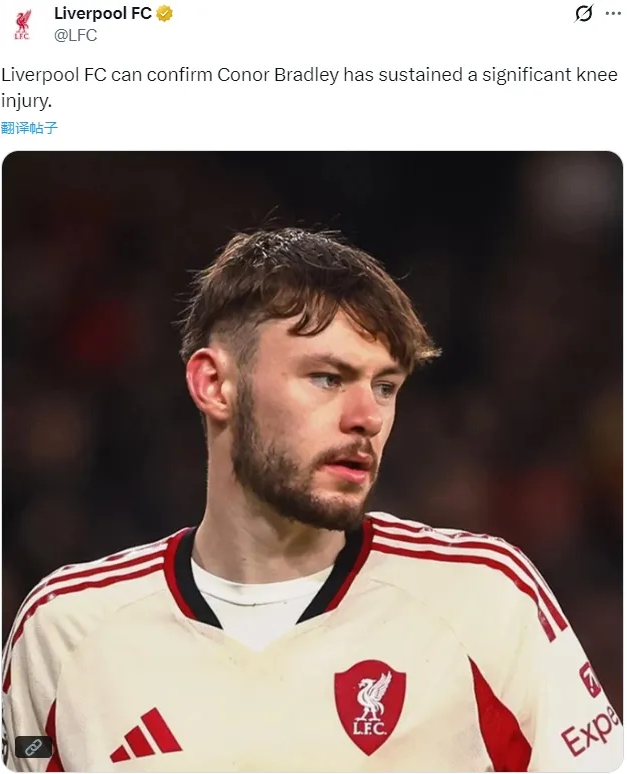This screenshot has height=774, width=627.
Task: Open the Conor Bradley photo attachment
Action: [313, 462]
